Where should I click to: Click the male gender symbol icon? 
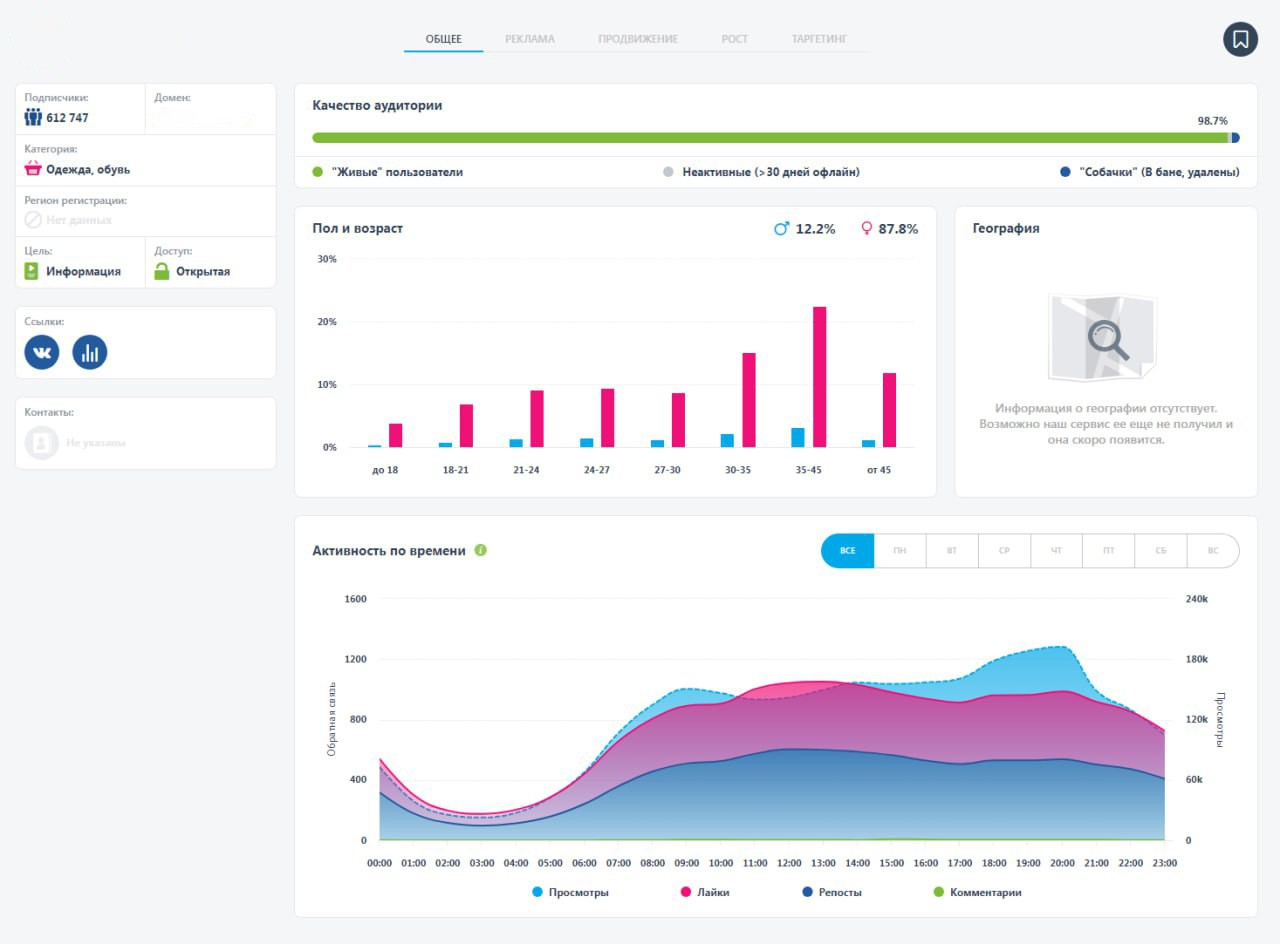click(x=782, y=229)
